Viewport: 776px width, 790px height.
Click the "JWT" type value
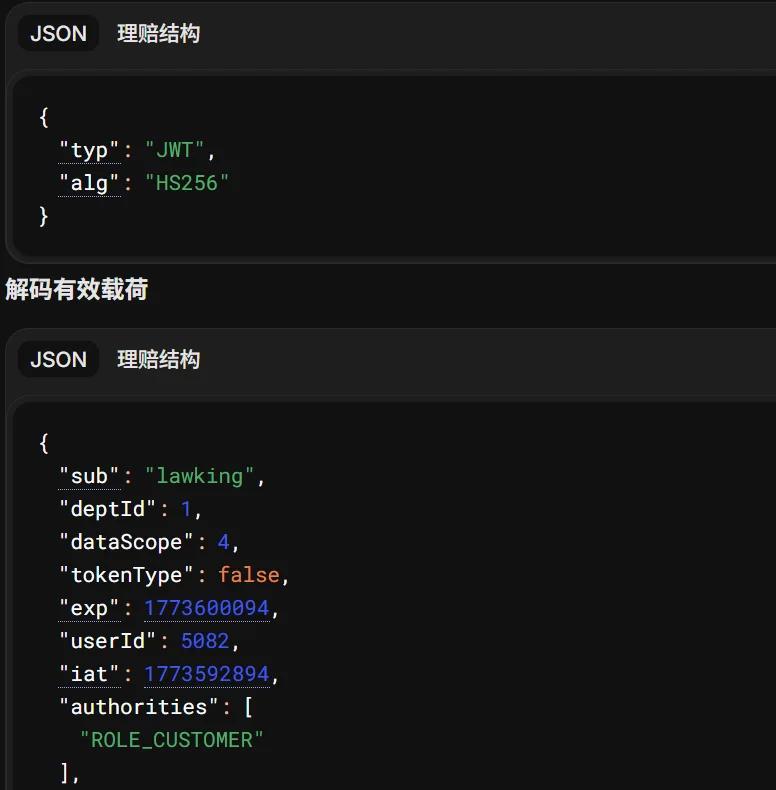175,150
